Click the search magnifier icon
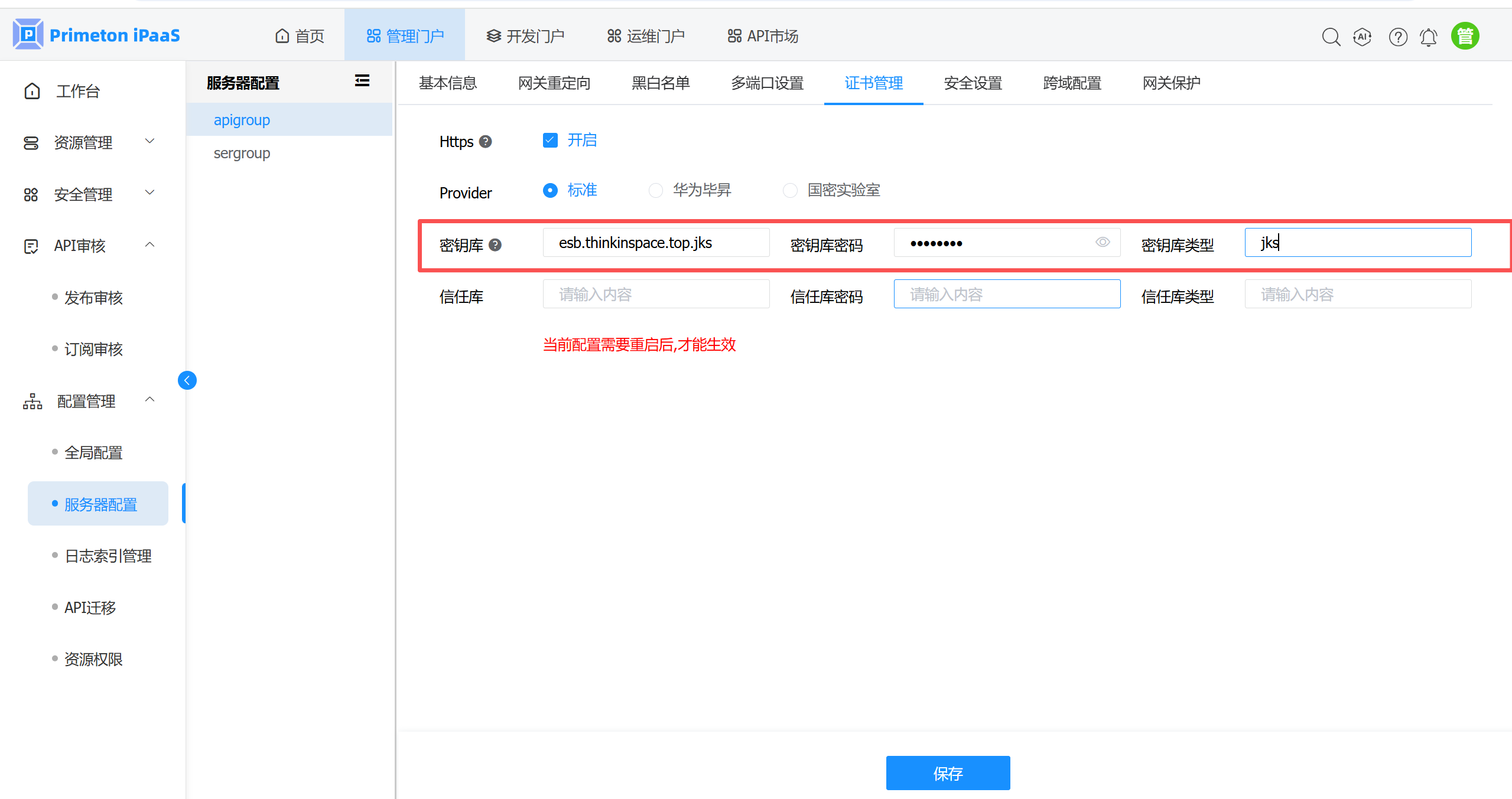This screenshot has height=799, width=1512. (1330, 37)
